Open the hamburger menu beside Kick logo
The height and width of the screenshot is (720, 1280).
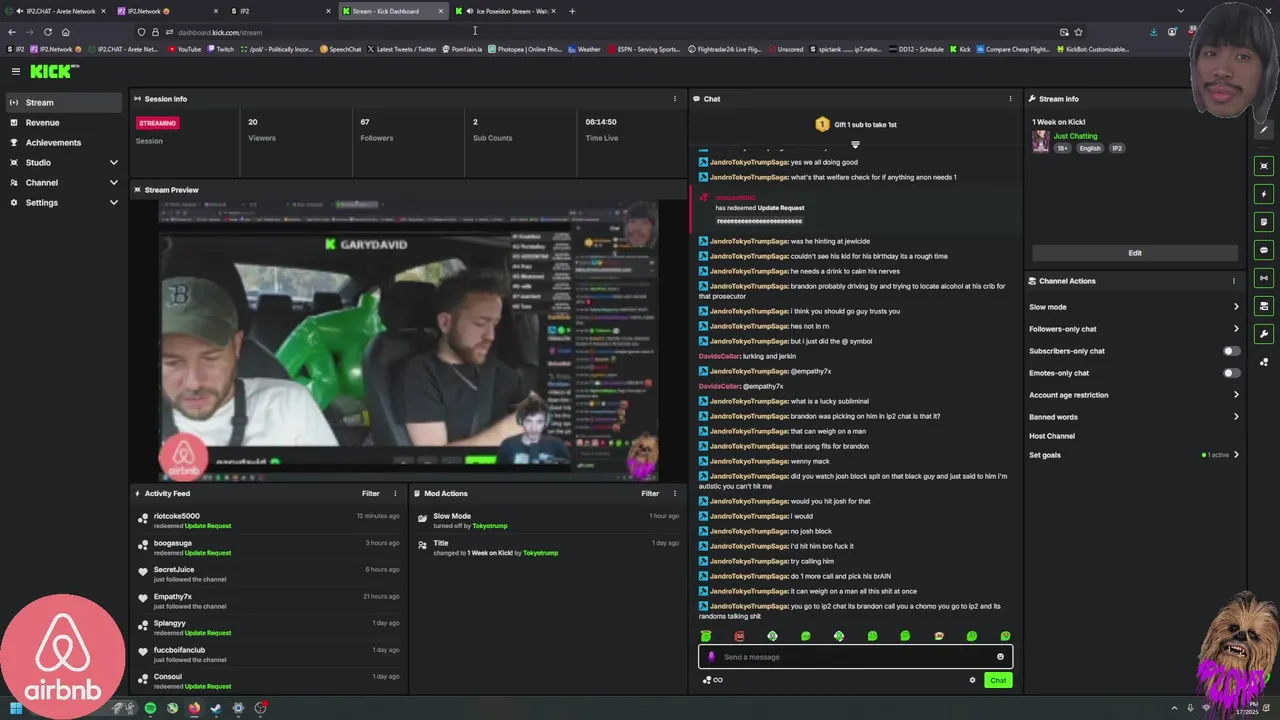click(x=16, y=71)
